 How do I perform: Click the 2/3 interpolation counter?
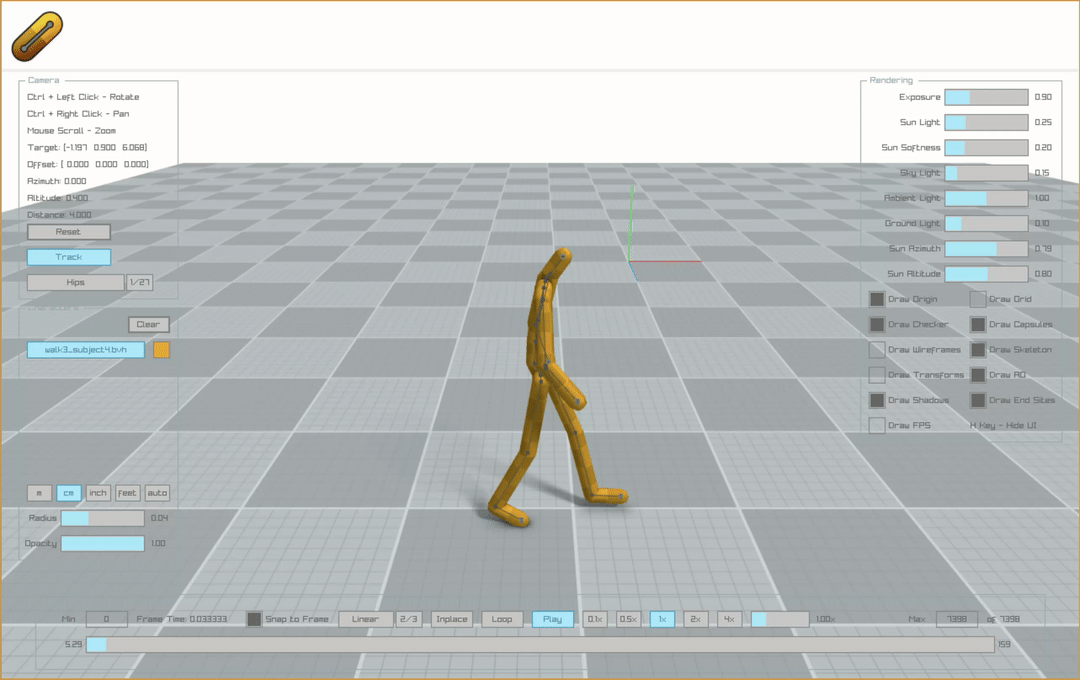point(409,619)
